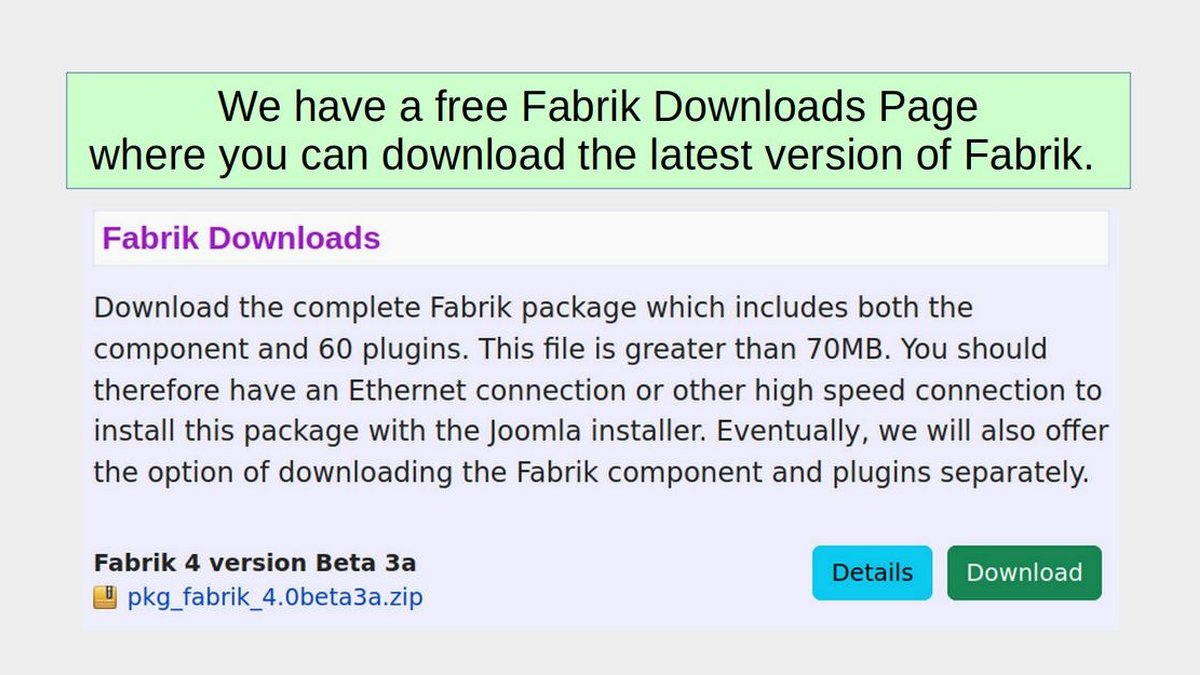Click the purple Fabrik Downloads heading
The image size is (1200, 675).
click(241, 239)
